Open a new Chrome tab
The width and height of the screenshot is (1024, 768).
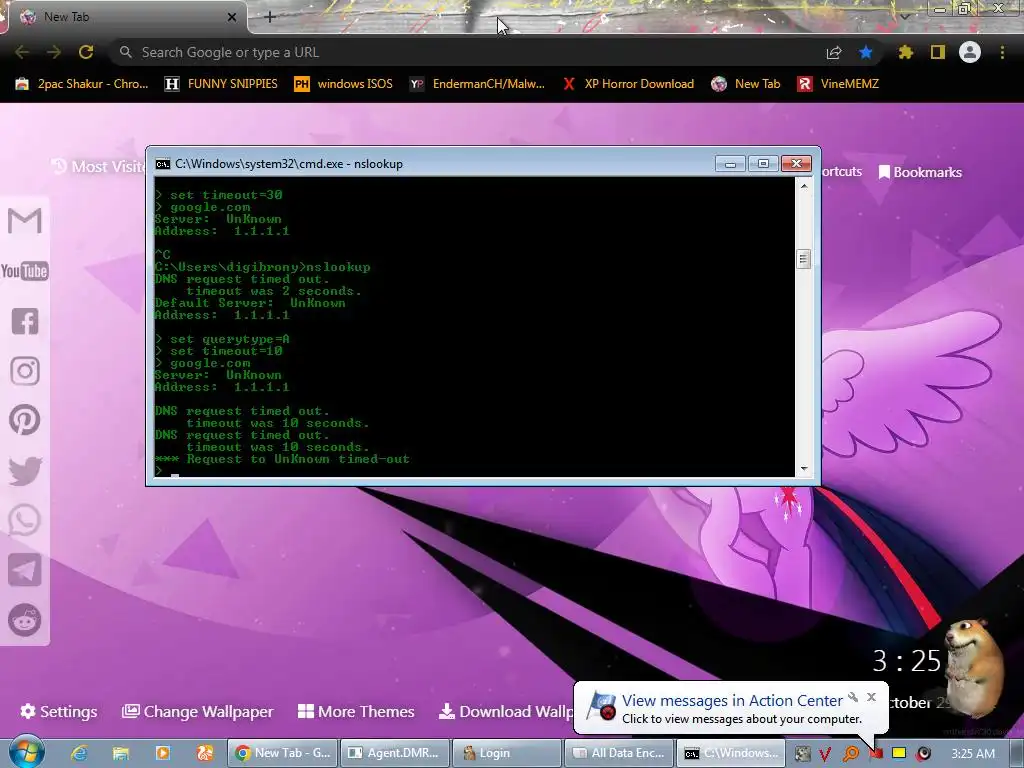point(270,17)
